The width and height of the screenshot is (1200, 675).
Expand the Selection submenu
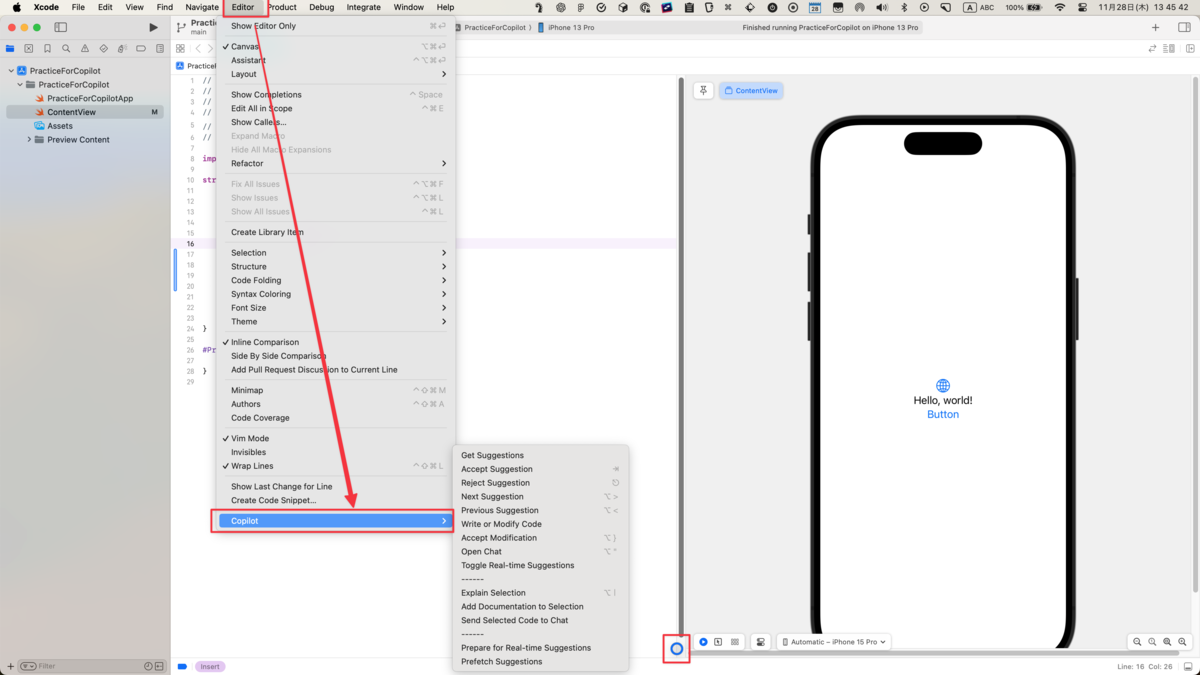pos(333,253)
